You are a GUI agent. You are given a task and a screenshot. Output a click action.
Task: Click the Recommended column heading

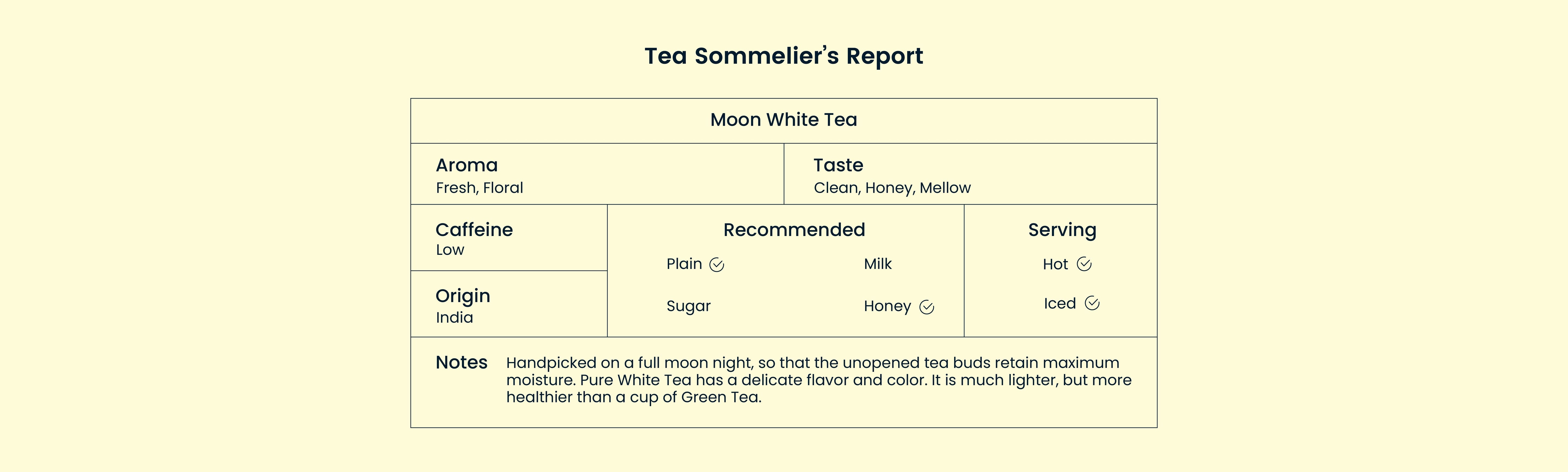(794, 230)
